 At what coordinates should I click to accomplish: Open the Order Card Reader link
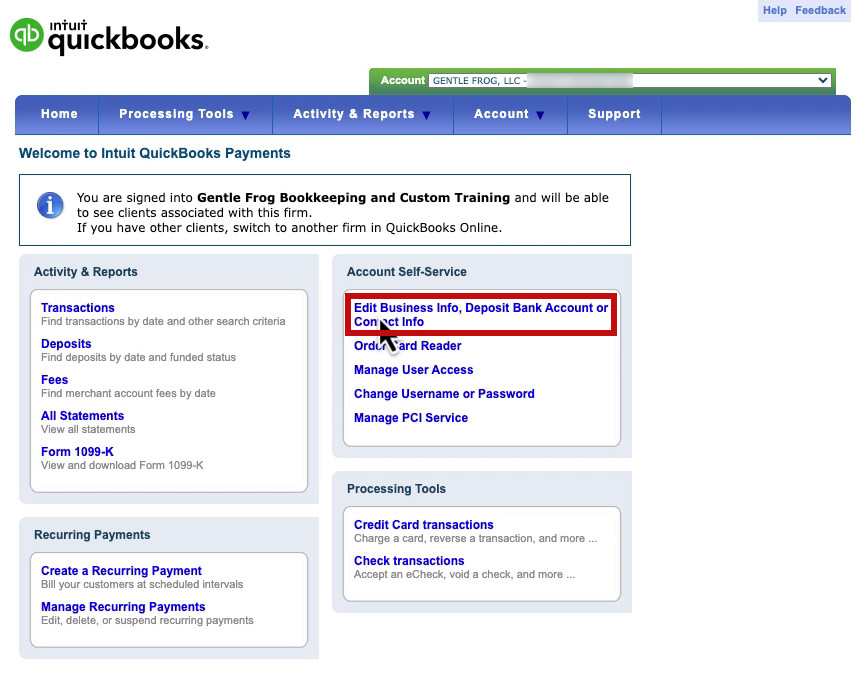tap(408, 346)
